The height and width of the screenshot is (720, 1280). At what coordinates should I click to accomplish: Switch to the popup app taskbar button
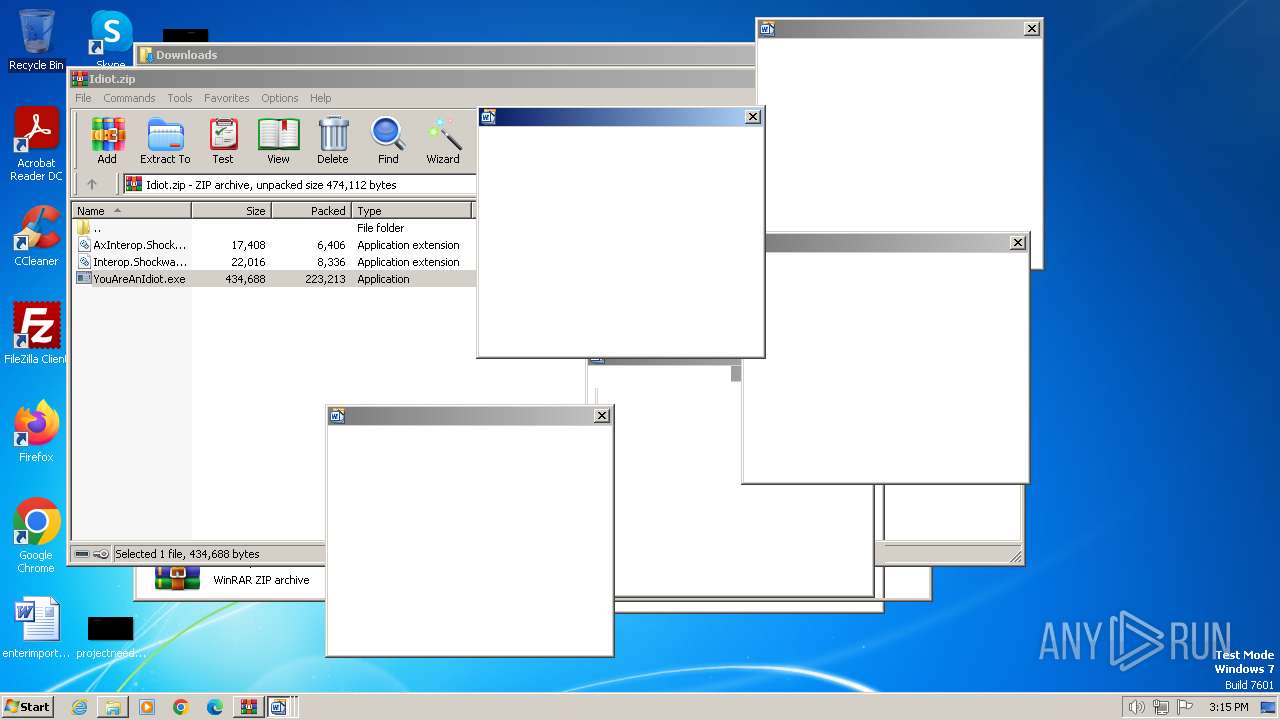279,707
